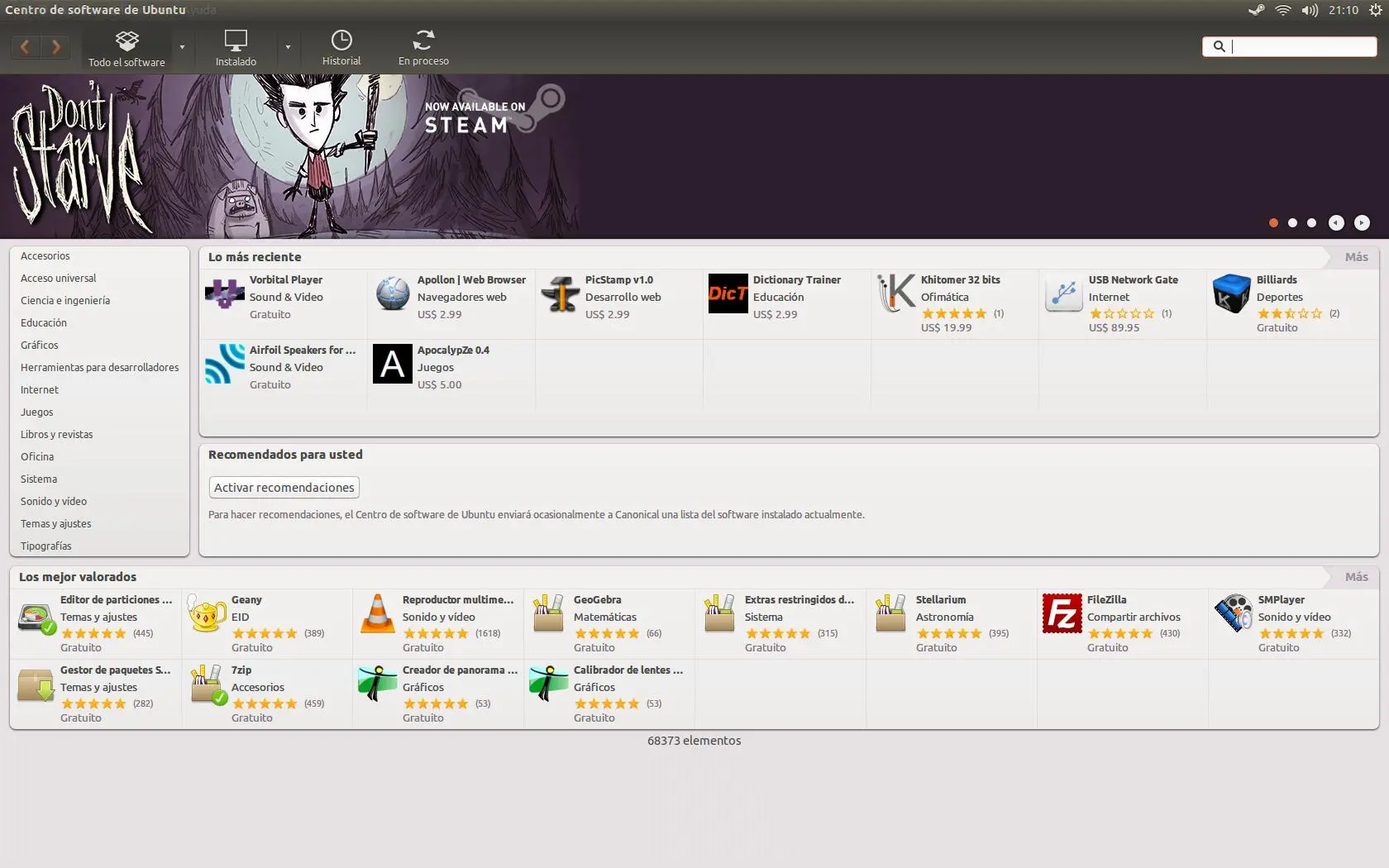Show next banner with right arrow

pyautogui.click(x=1362, y=222)
